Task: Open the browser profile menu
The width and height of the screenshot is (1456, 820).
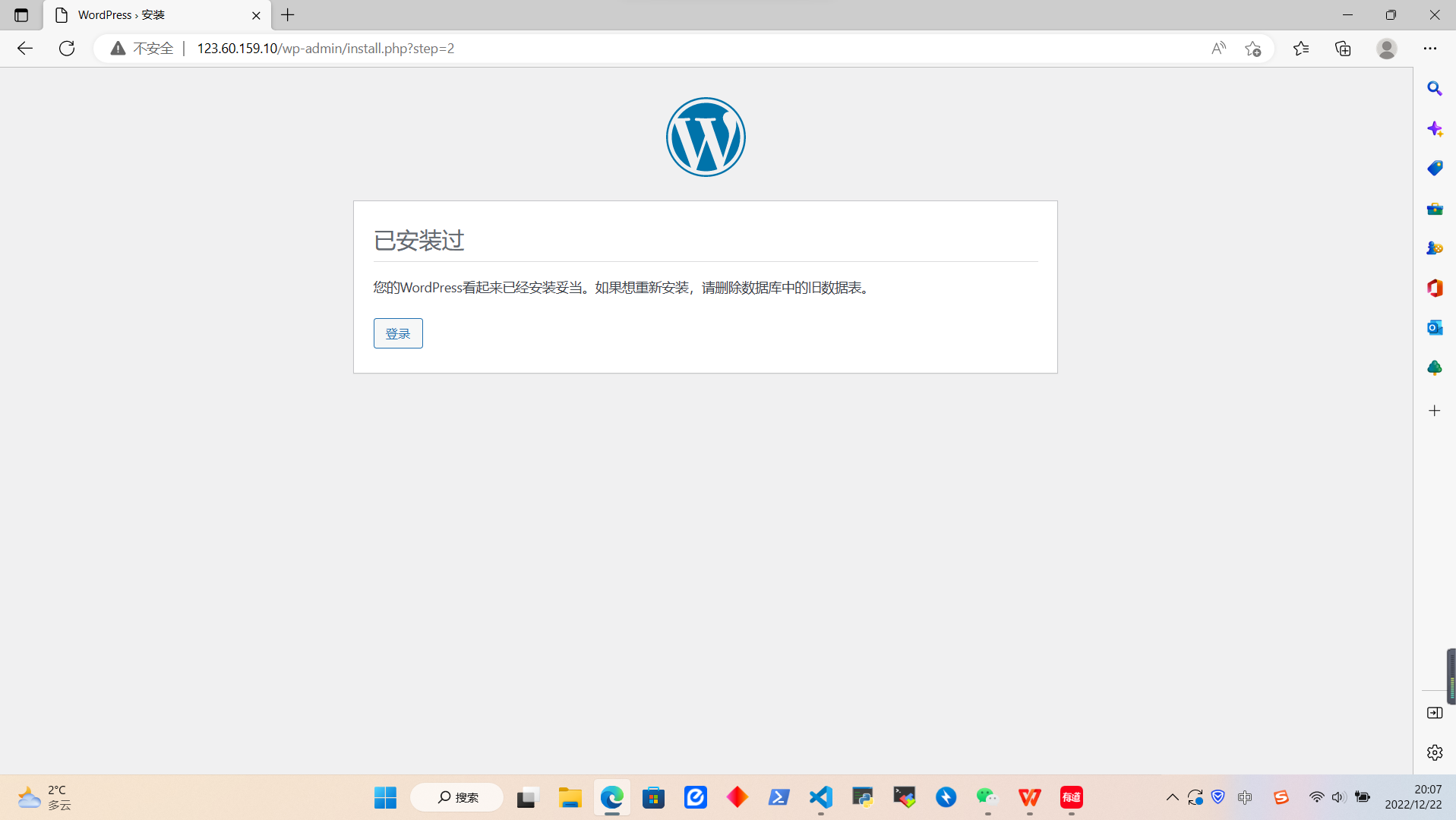Action: pyautogui.click(x=1387, y=49)
